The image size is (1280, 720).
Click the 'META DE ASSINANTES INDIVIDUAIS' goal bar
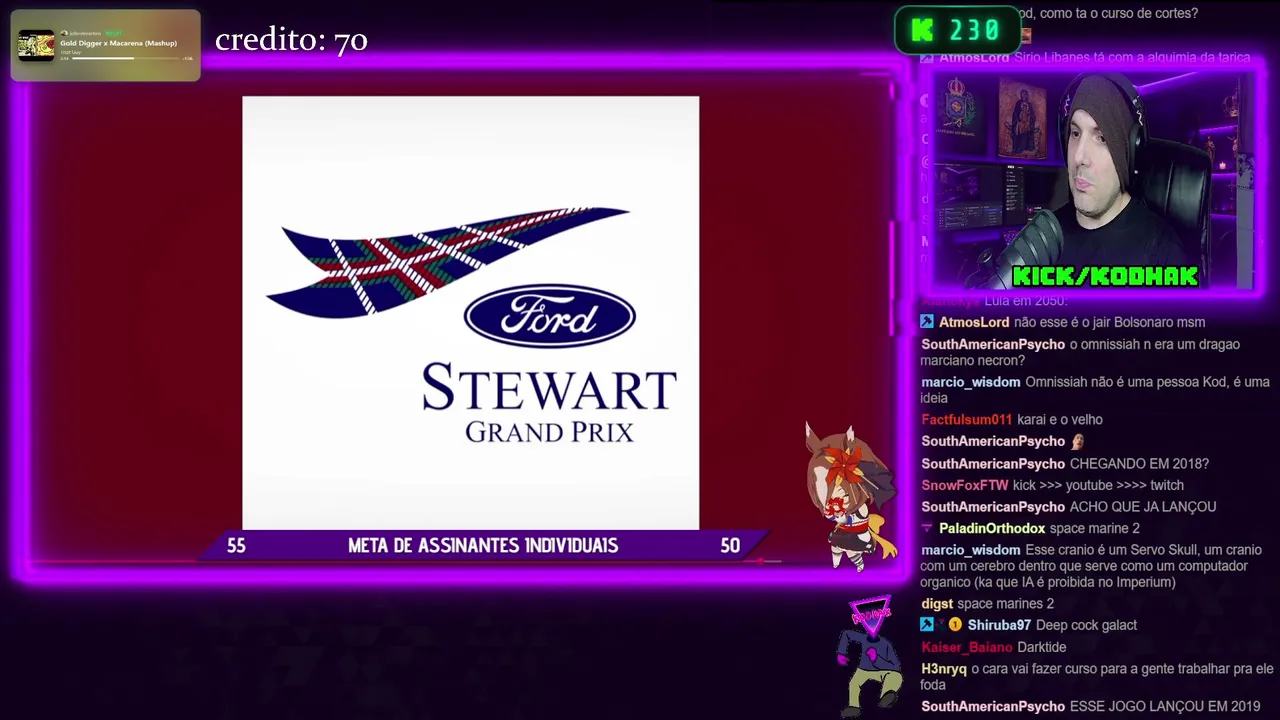pyautogui.click(x=483, y=545)
